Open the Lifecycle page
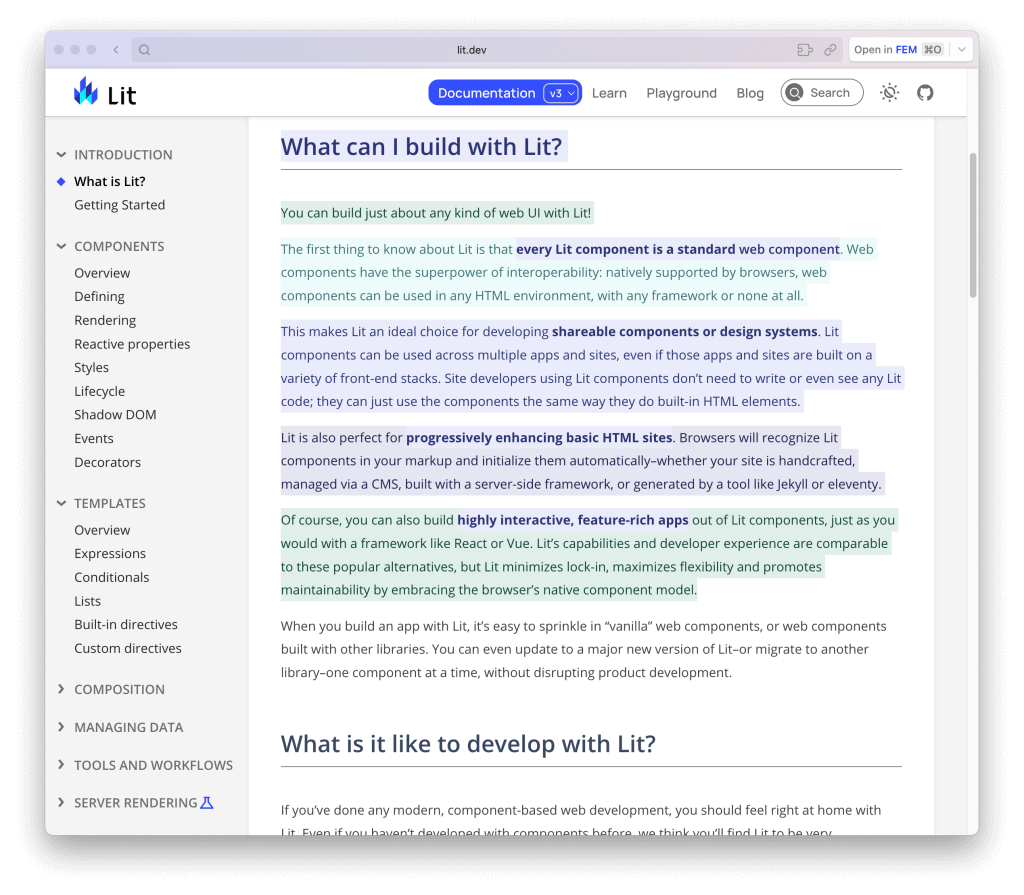Image resolution: width=1024 pixels, height=895 pixels. click(x=99, y=391)
